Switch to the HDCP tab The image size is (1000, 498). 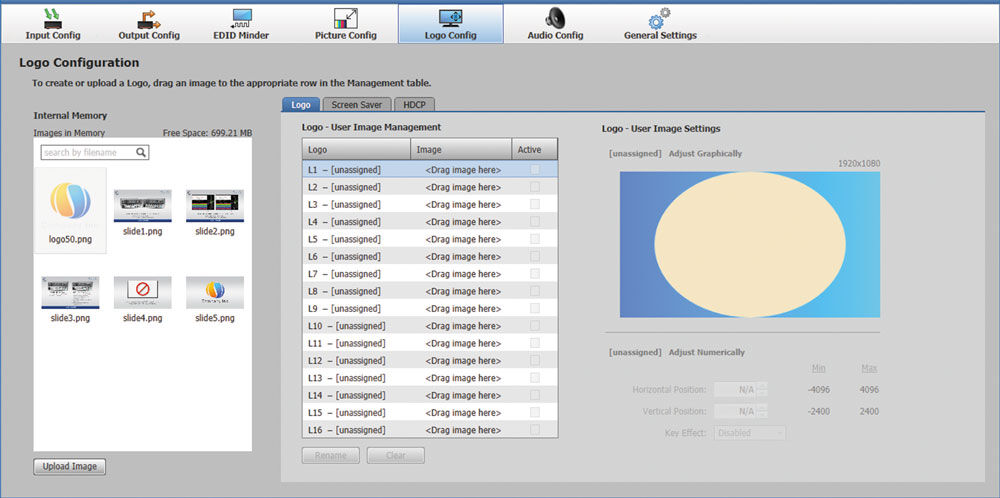[414, 104]
